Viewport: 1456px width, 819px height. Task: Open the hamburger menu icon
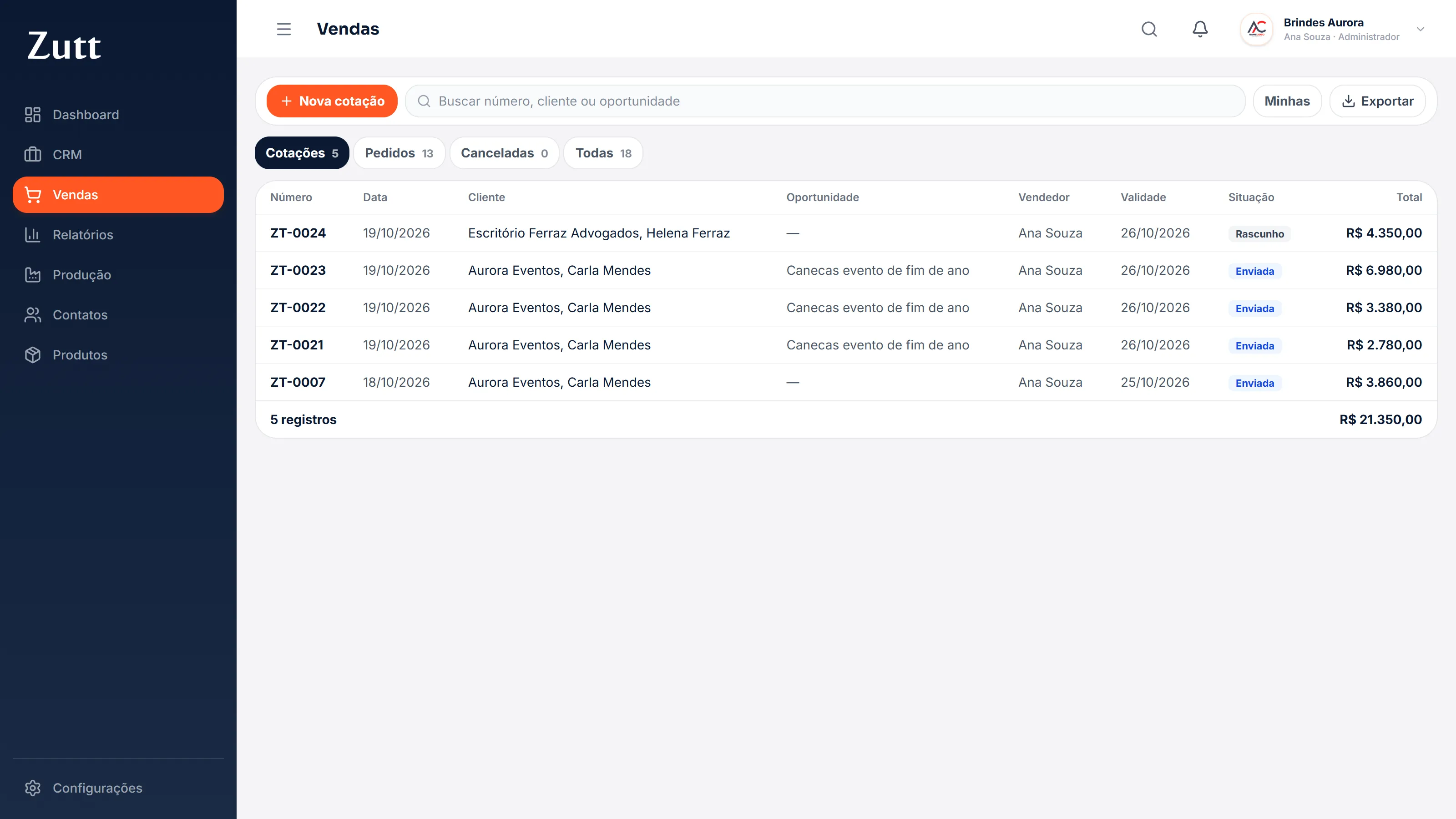coord(284,29)
